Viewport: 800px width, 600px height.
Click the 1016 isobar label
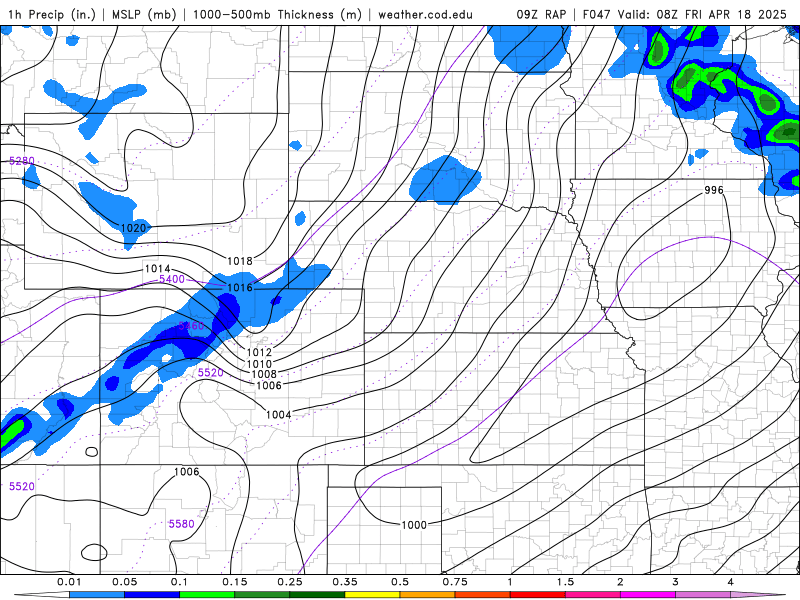[240, 288]
